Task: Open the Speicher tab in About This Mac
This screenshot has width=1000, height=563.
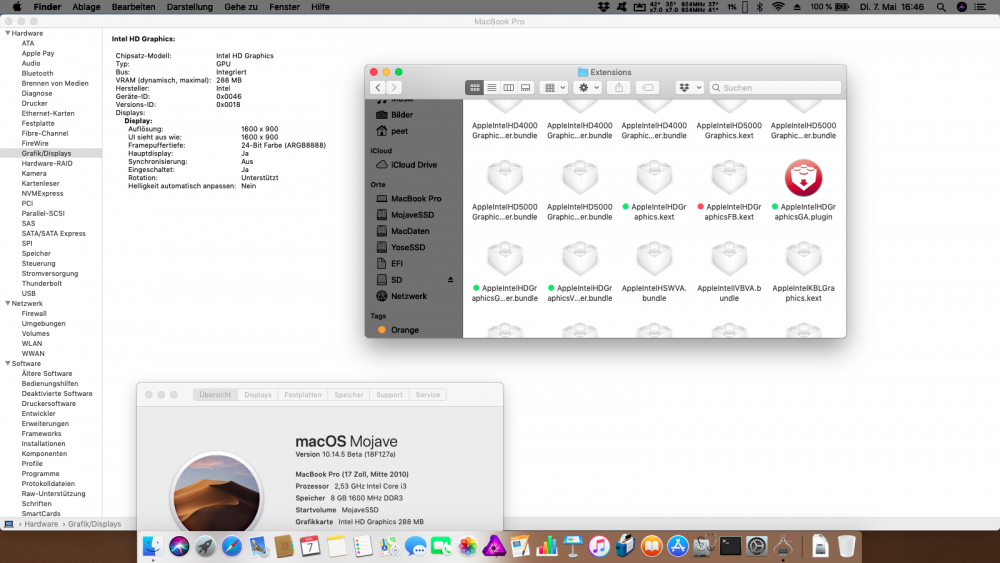Action: pos(349,395)
